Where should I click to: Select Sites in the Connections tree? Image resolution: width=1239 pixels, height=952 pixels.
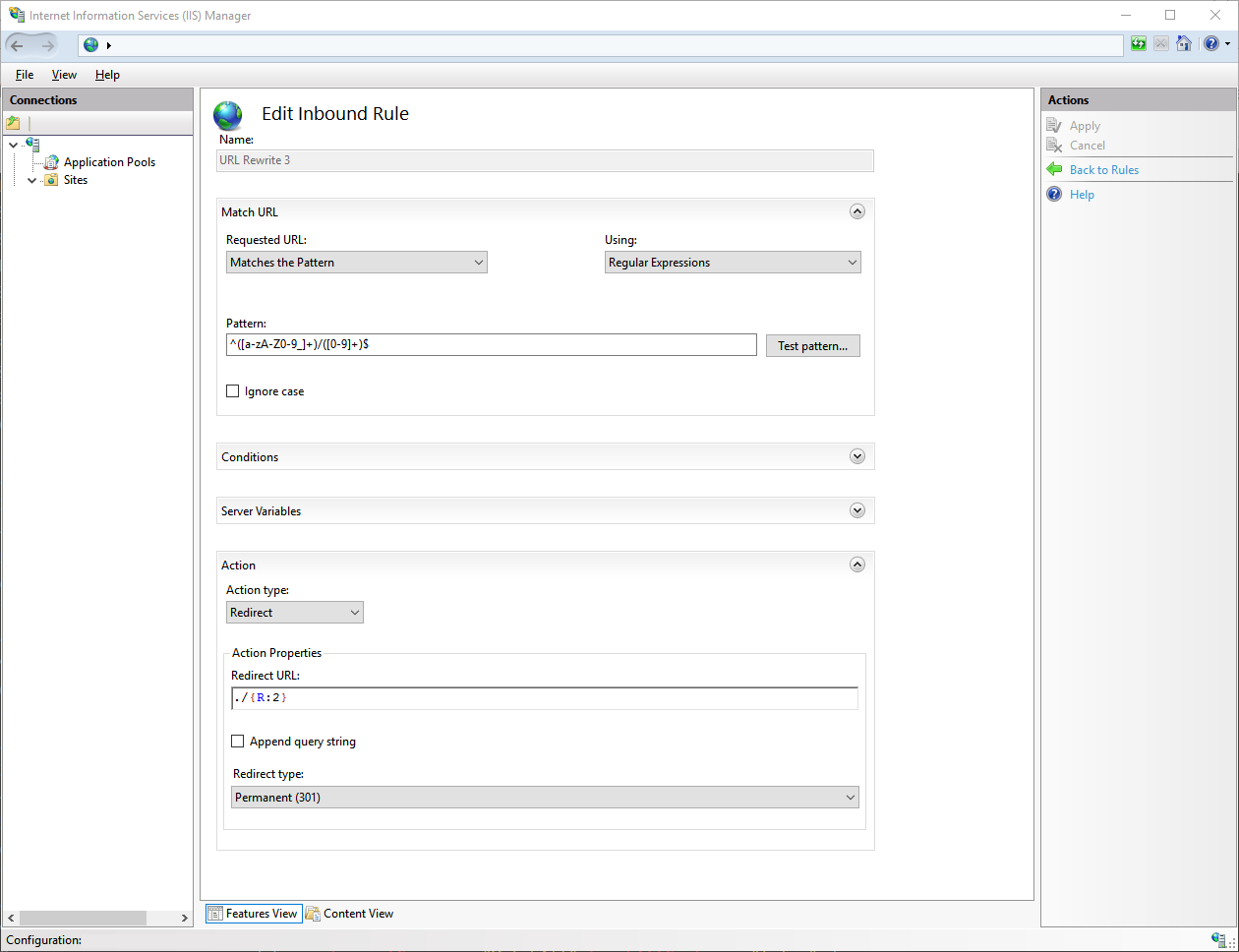tap(76, 180)
